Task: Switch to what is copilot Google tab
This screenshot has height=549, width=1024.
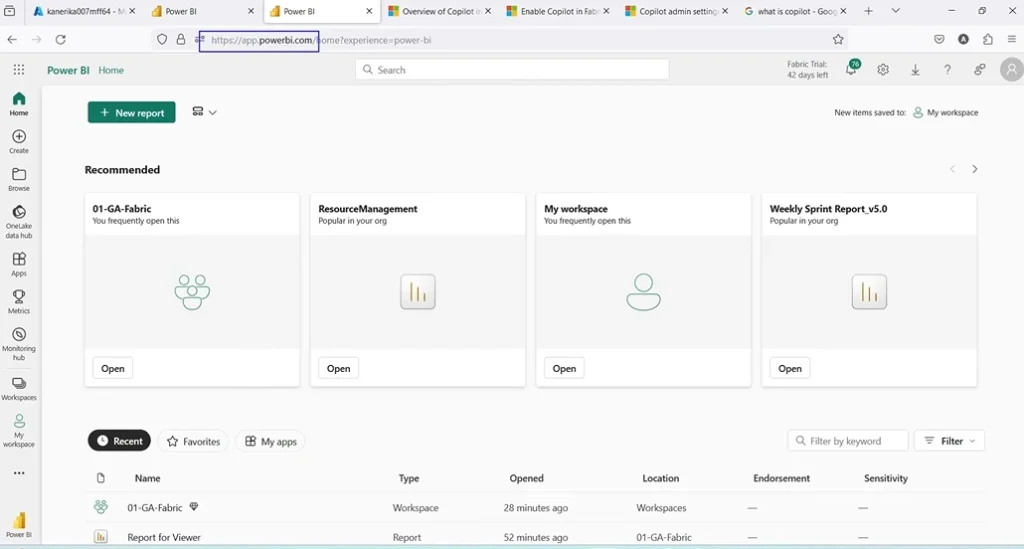Action: coord(795,11)
